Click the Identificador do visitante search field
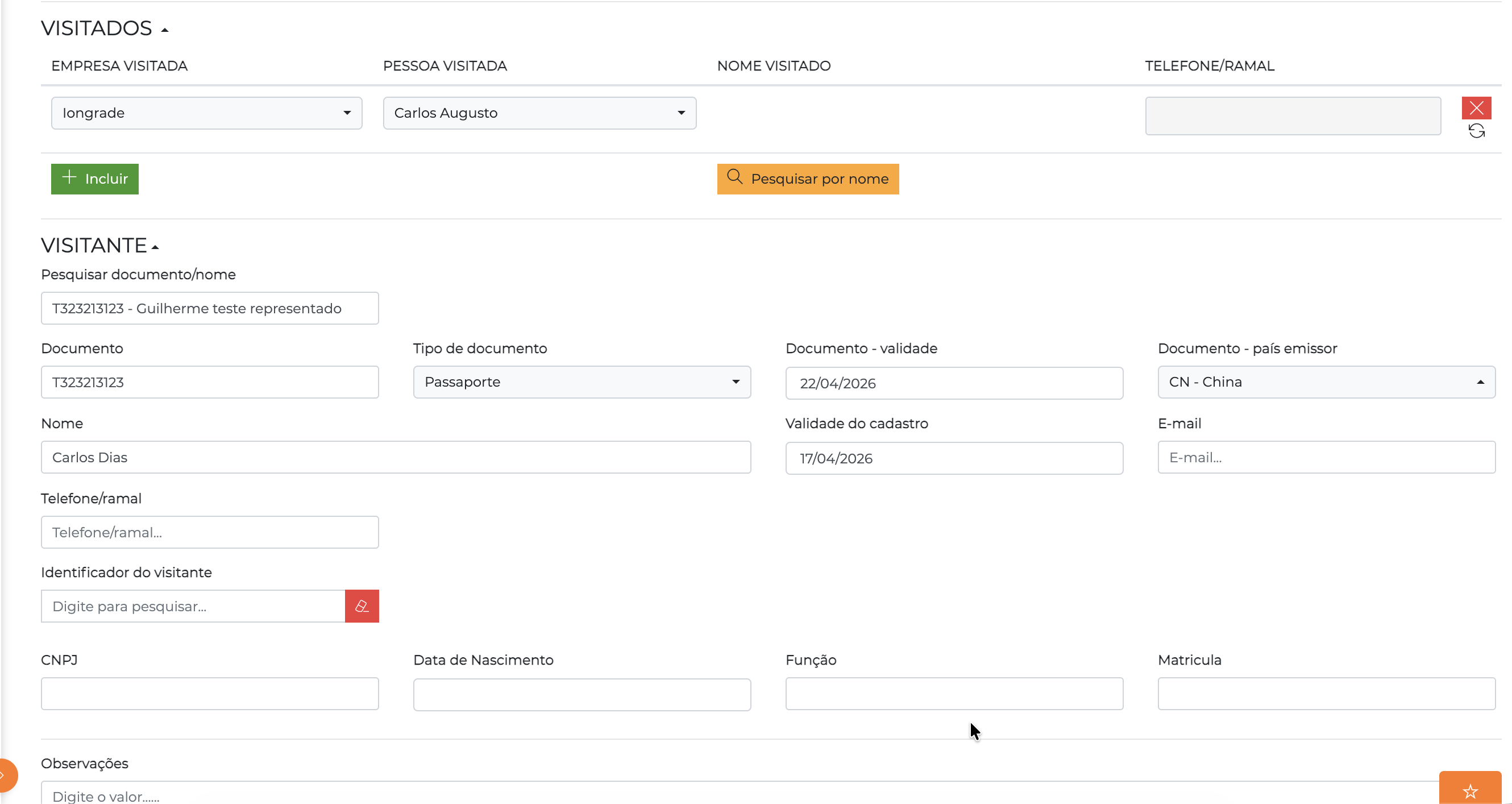Screen dimensions: 1512x804 point(193,606)
